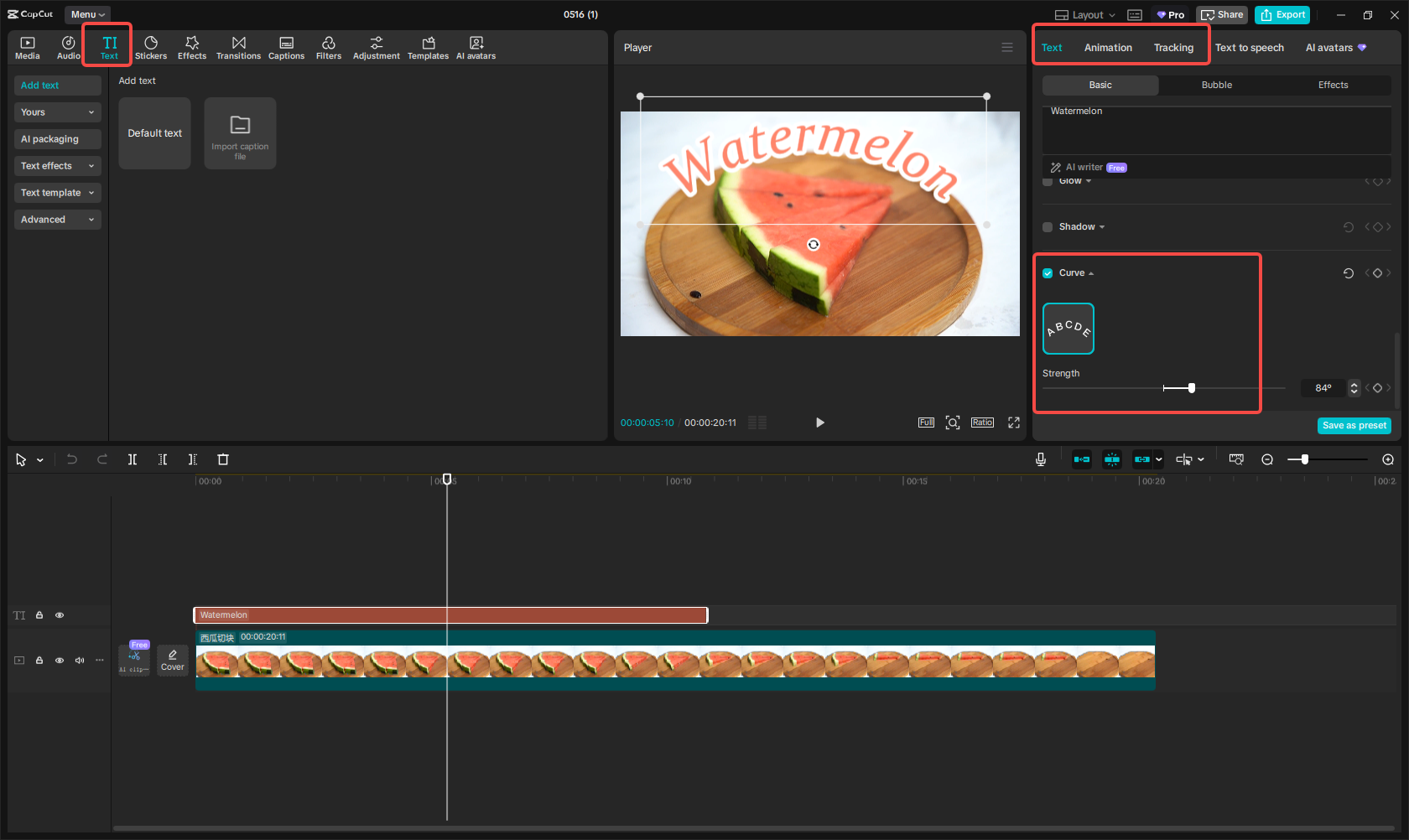Image resolution: width=1409 pixels, height=840 pixels.
Task: Click the Save as preset button
Action: [x=1354, y=425]
